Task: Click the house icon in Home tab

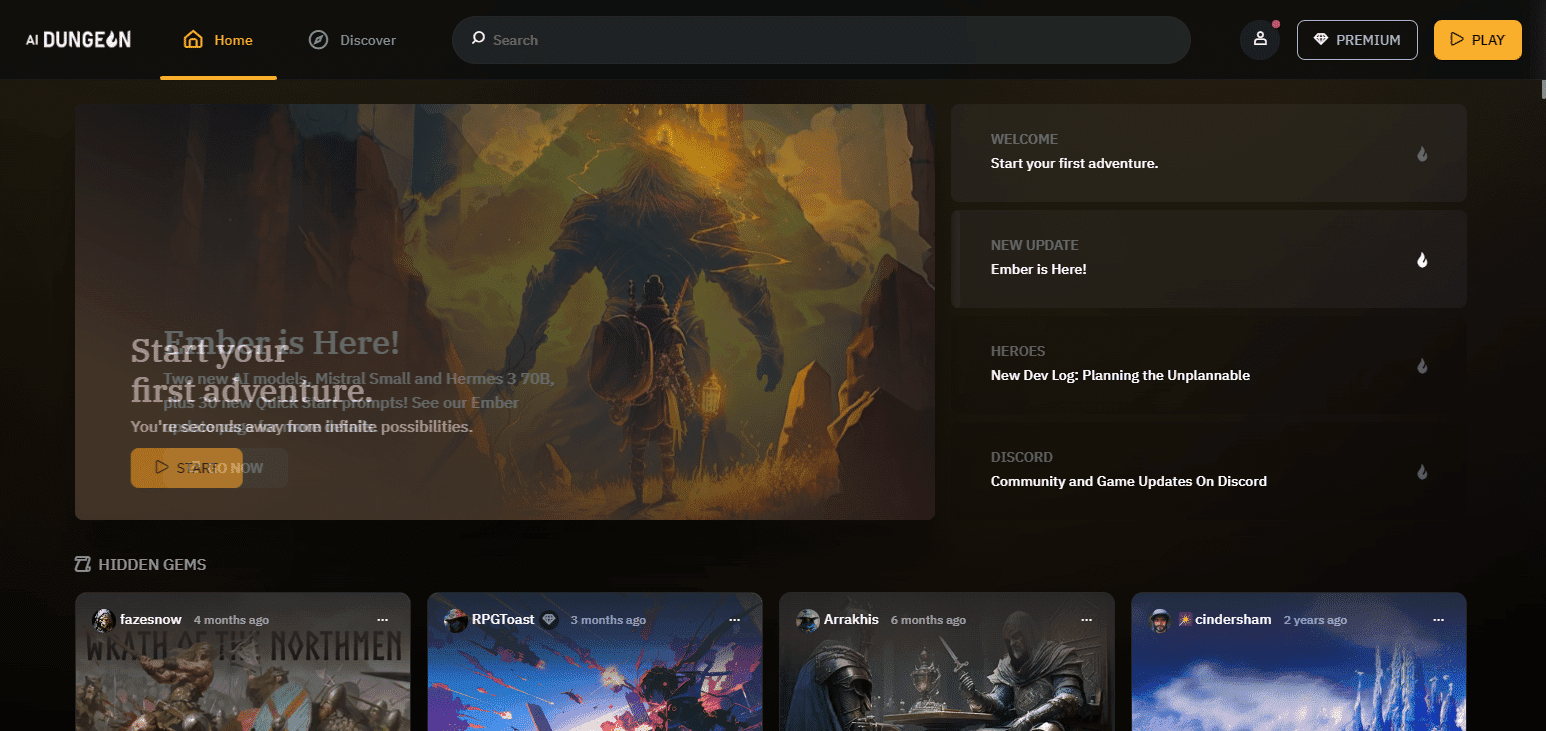Action: point(193,40)
